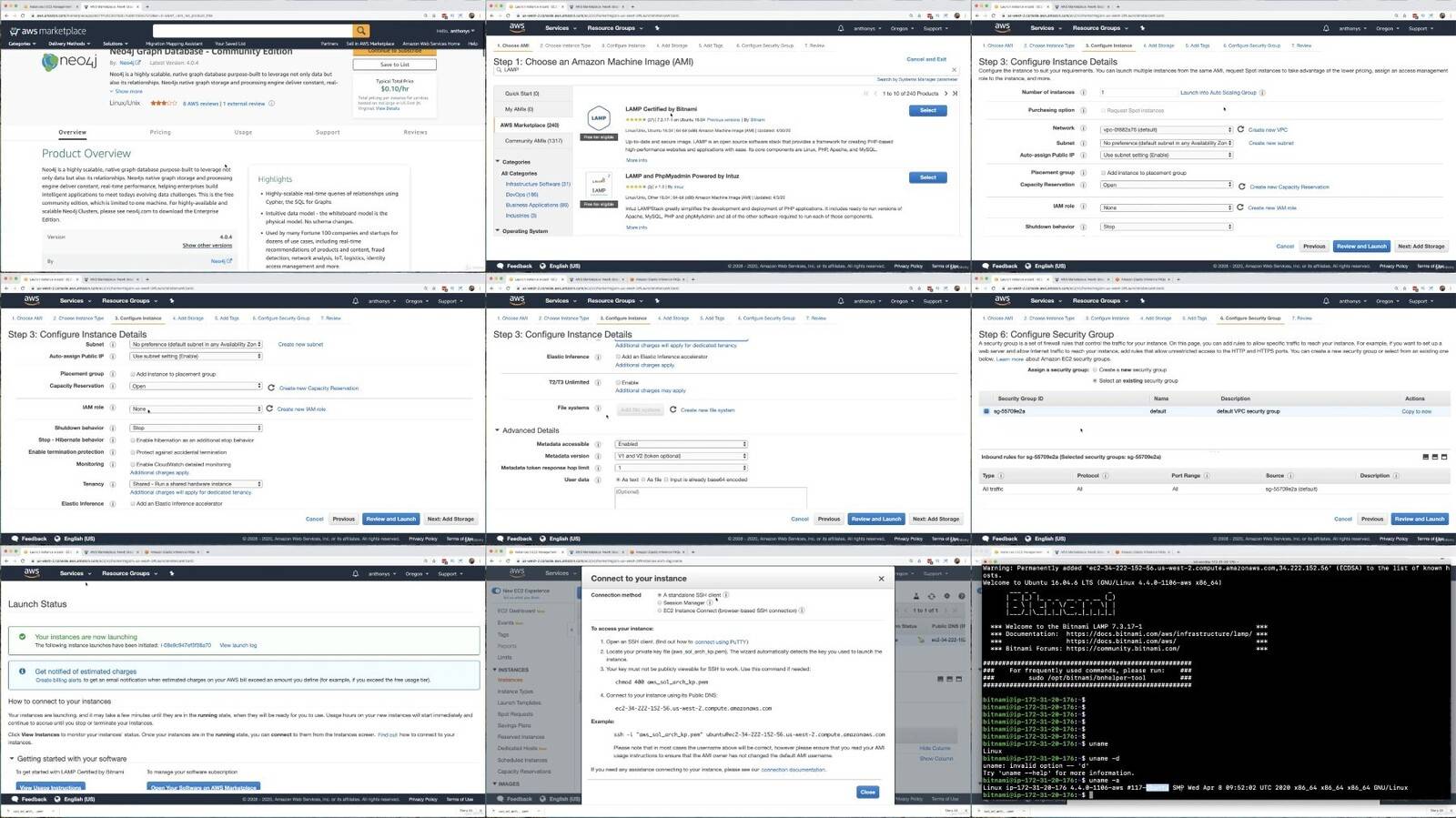Open the Tenancy dropdown
The width and height of the screenshot is (1456, 818).
click(196, 484)
